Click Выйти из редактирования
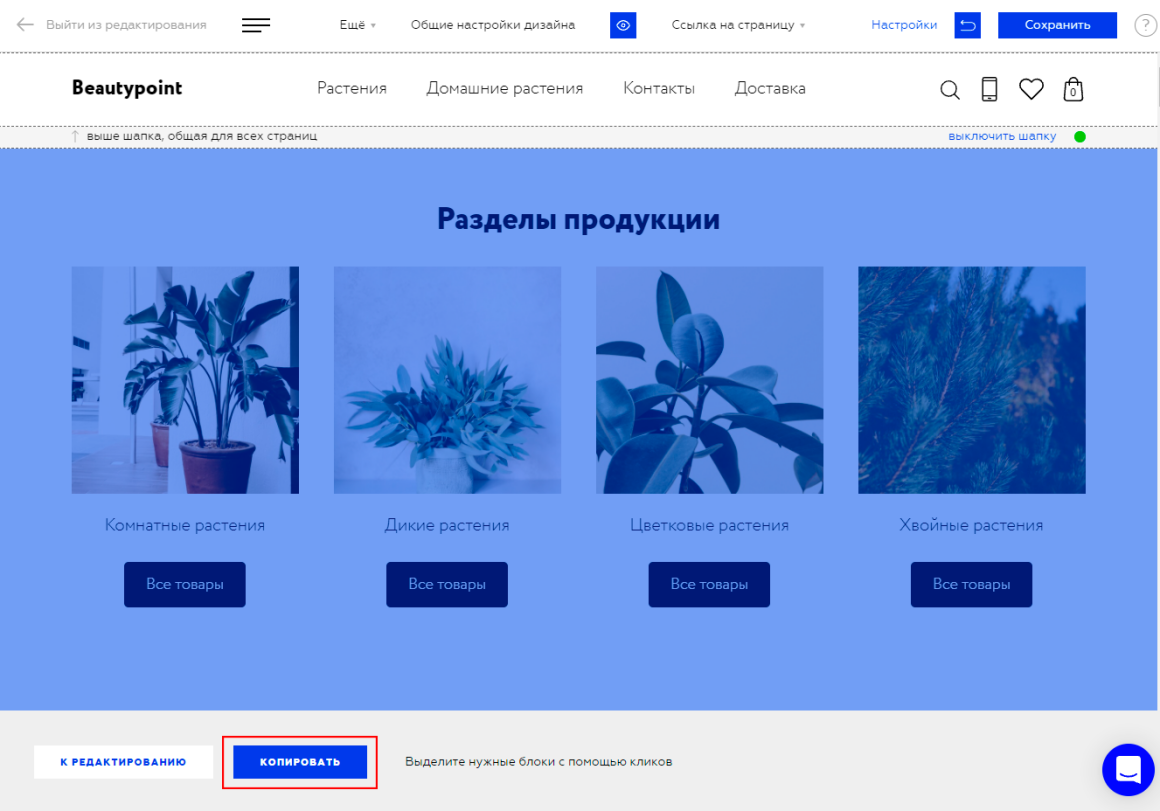 tap(127, 25)
